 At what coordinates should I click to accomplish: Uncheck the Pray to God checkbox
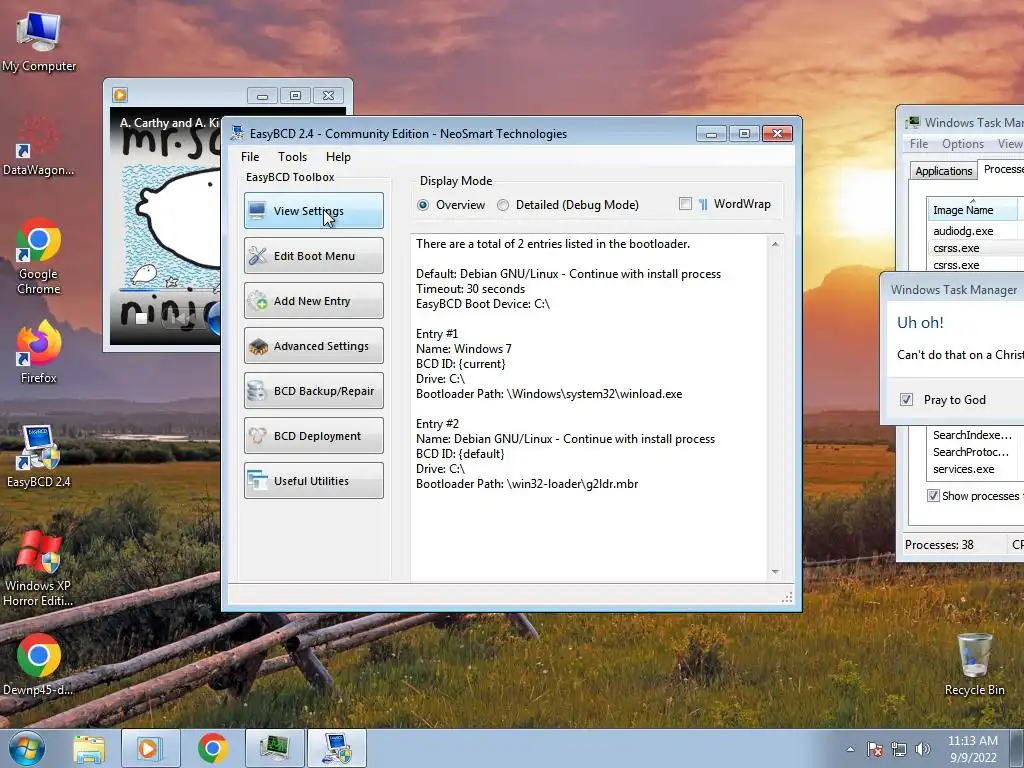[x=906, y=400]
